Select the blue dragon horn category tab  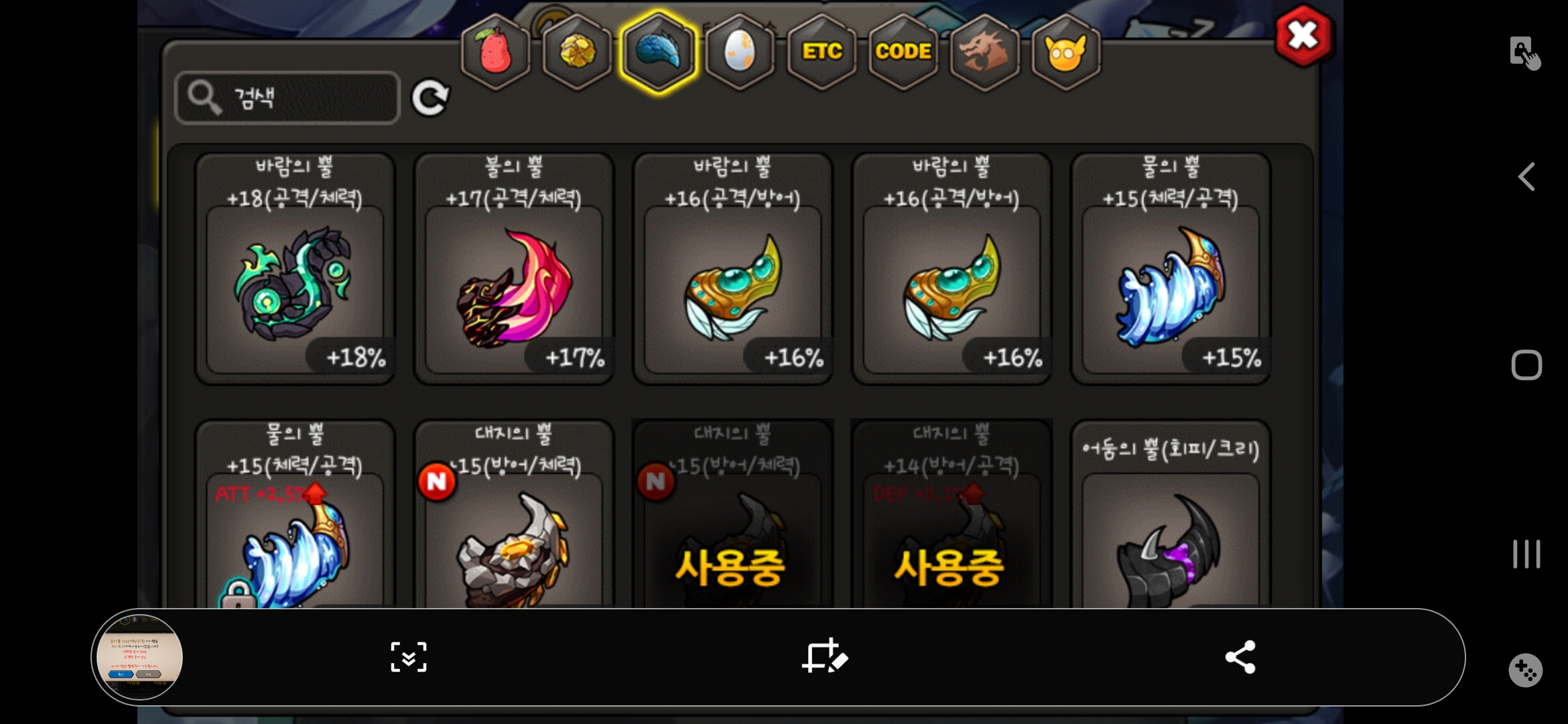pos(659,52)
